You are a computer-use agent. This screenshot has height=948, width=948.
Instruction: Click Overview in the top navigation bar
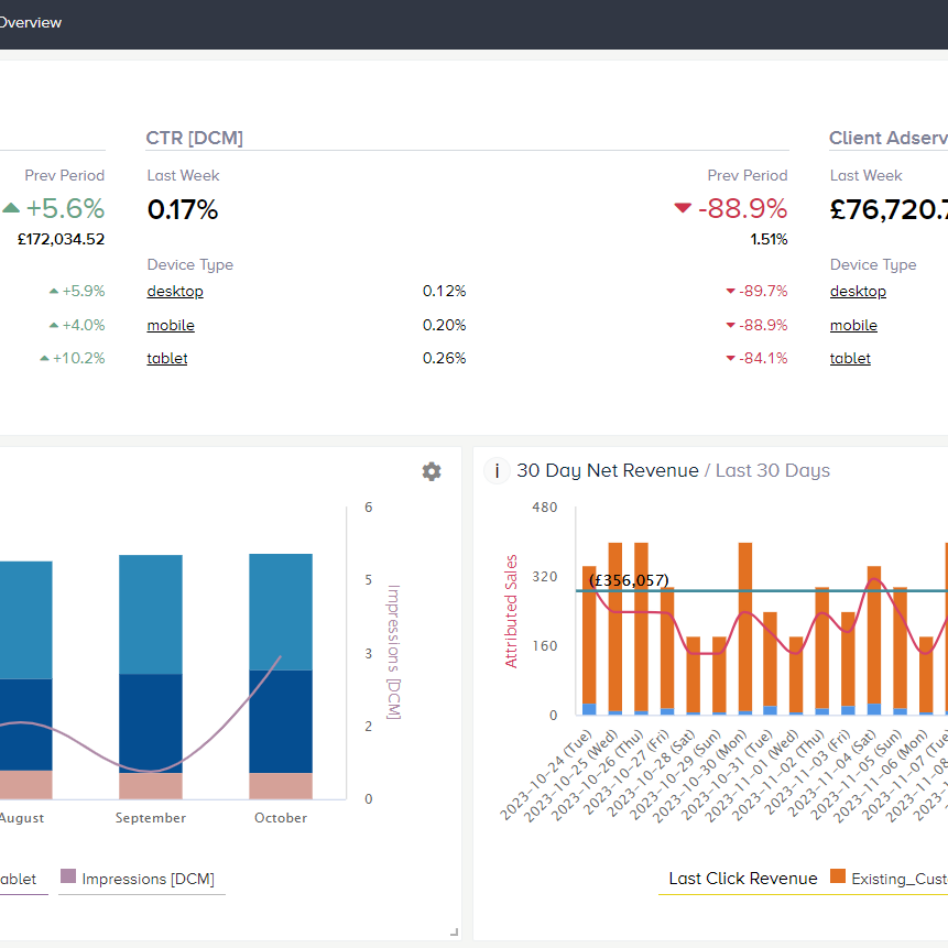32,22
